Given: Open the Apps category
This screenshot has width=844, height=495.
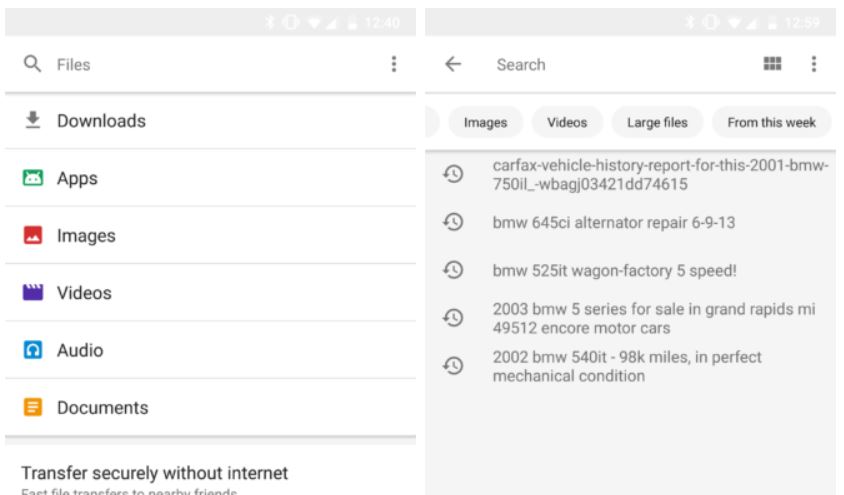Looking at the screenshot, I should point(76,179).
